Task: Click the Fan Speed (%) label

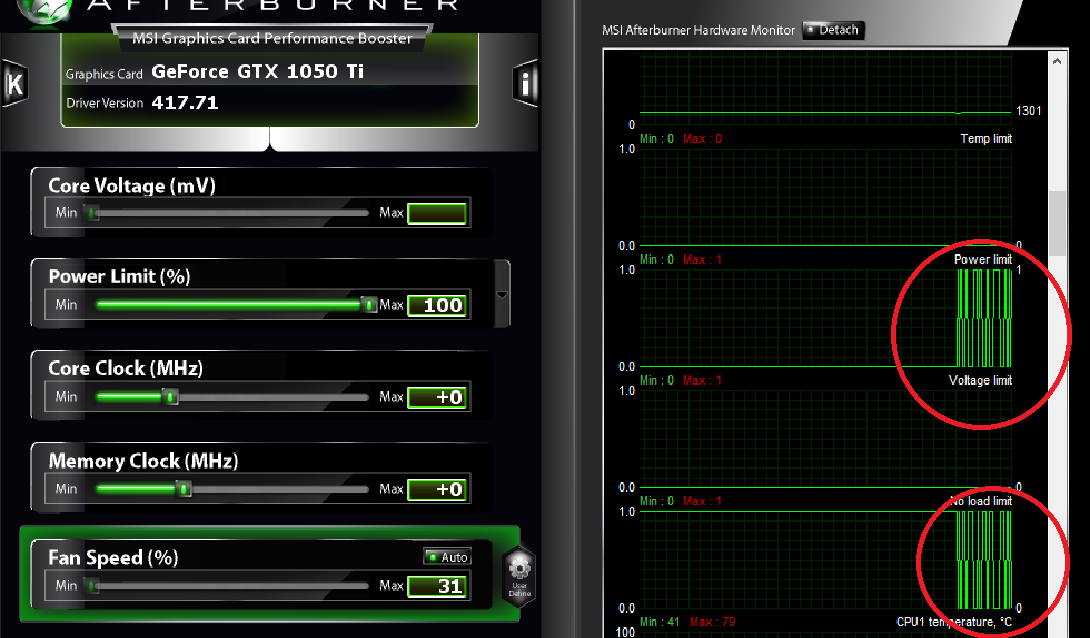Action: coord(113,557)
